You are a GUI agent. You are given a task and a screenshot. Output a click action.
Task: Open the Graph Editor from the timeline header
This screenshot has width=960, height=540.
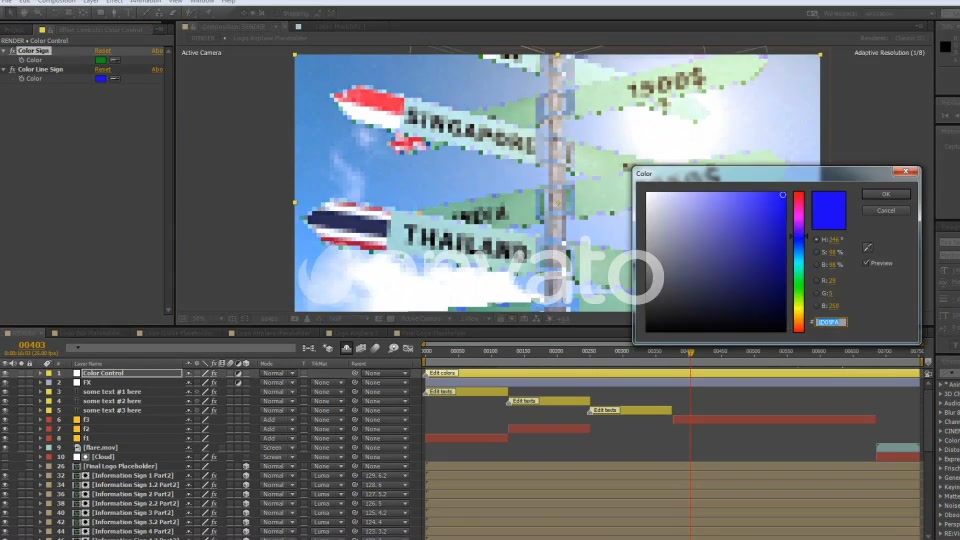point(408,348)
